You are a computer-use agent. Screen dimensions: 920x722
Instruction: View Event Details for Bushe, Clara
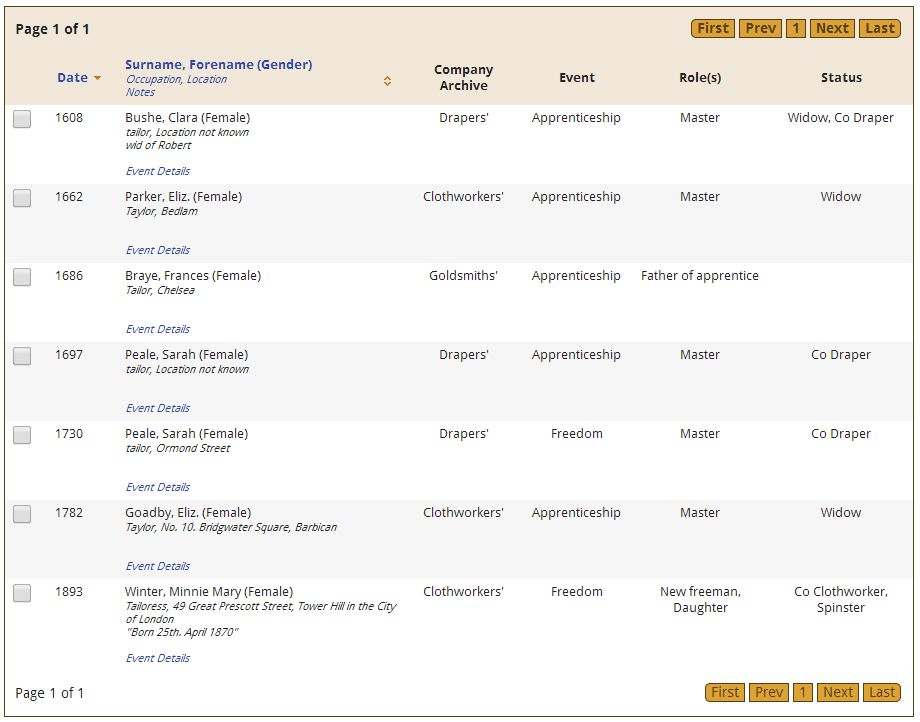point(157,171)
